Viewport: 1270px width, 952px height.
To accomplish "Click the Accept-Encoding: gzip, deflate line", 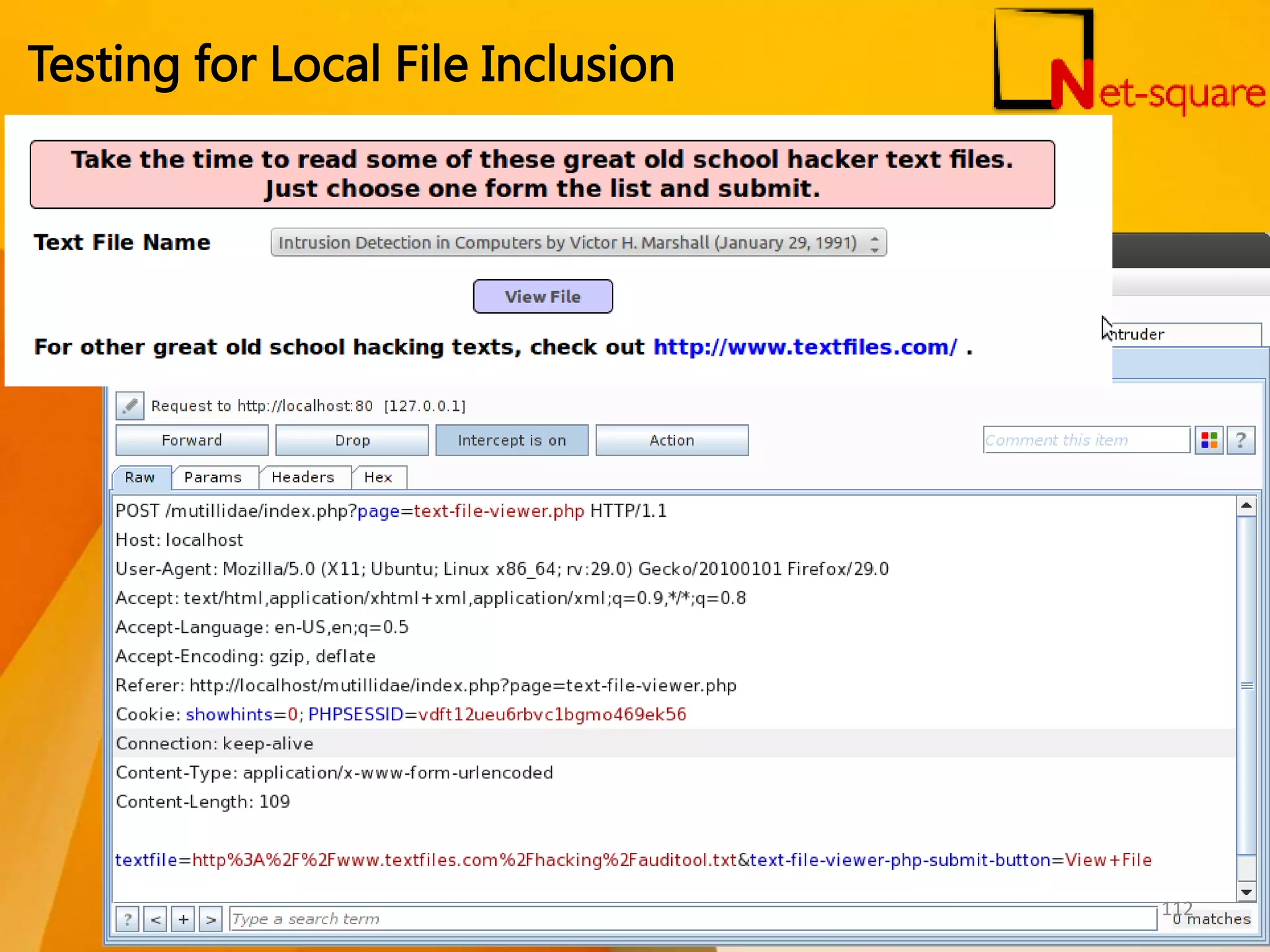I will coord(246,656).
